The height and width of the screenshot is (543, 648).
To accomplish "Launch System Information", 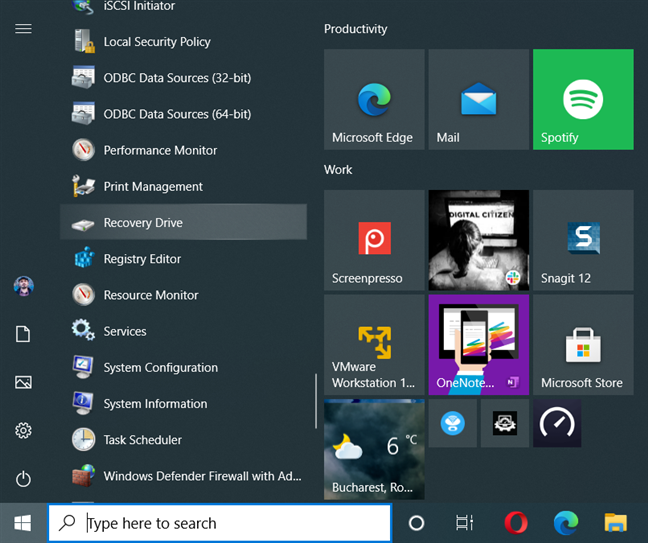I will (183, 403).
